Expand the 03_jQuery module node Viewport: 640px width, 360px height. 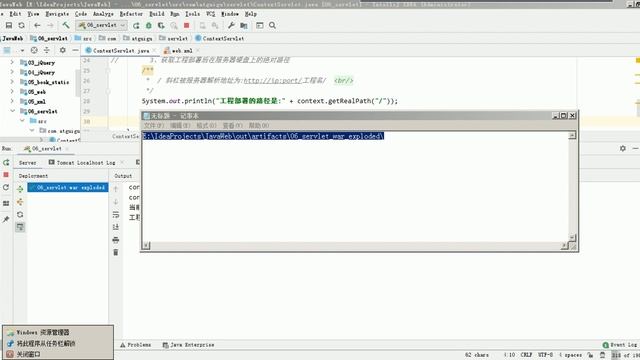click(x=12, y=62)
